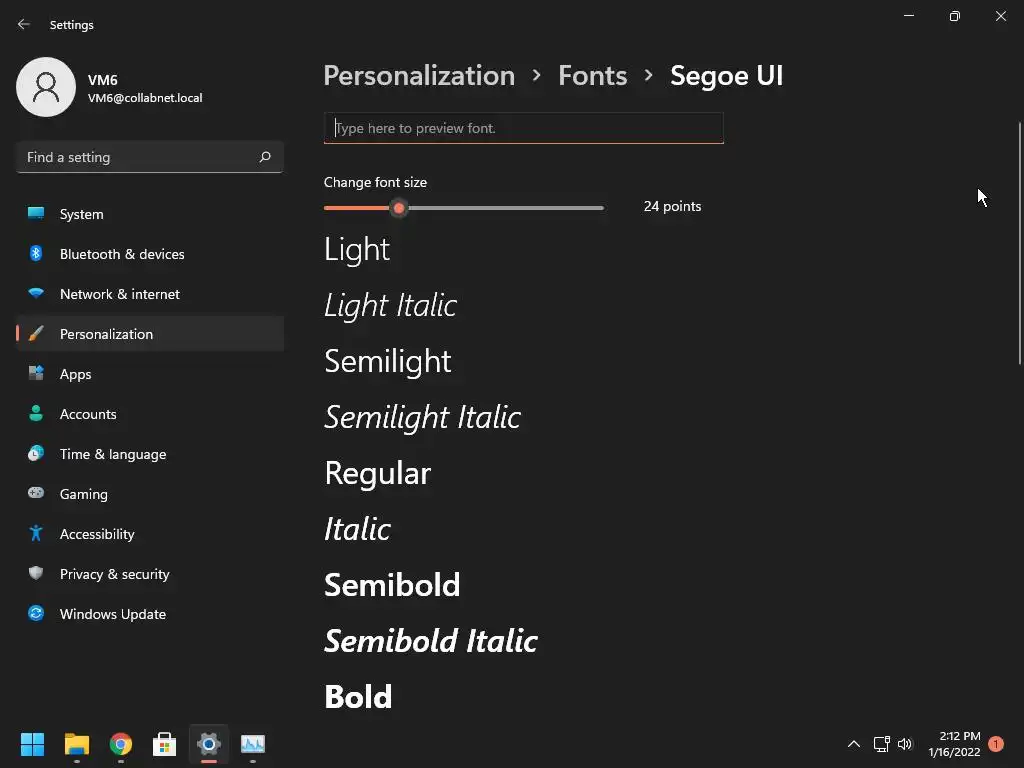Viewport: 1024px width, 768px height.
Task: Go to the System settings page
Action: pyautogui.click(x=81, y=214)
